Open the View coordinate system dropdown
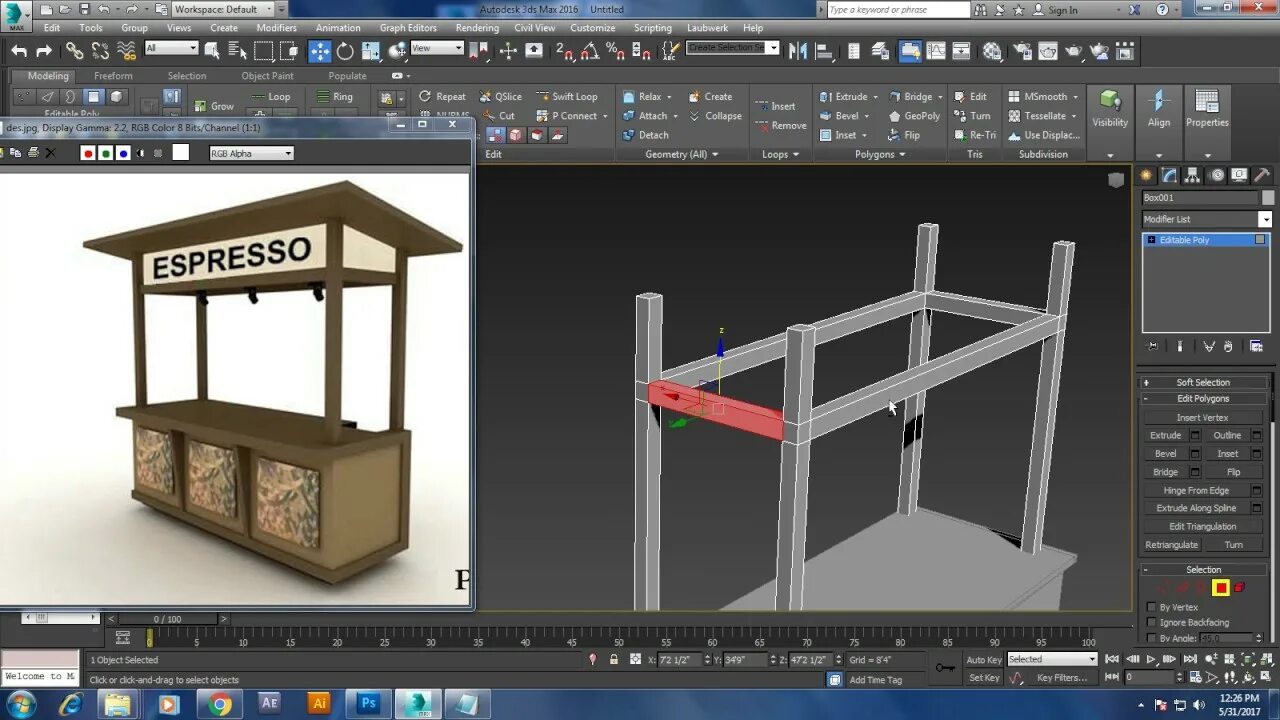The image size is (1280, 720). pos(437,48)
